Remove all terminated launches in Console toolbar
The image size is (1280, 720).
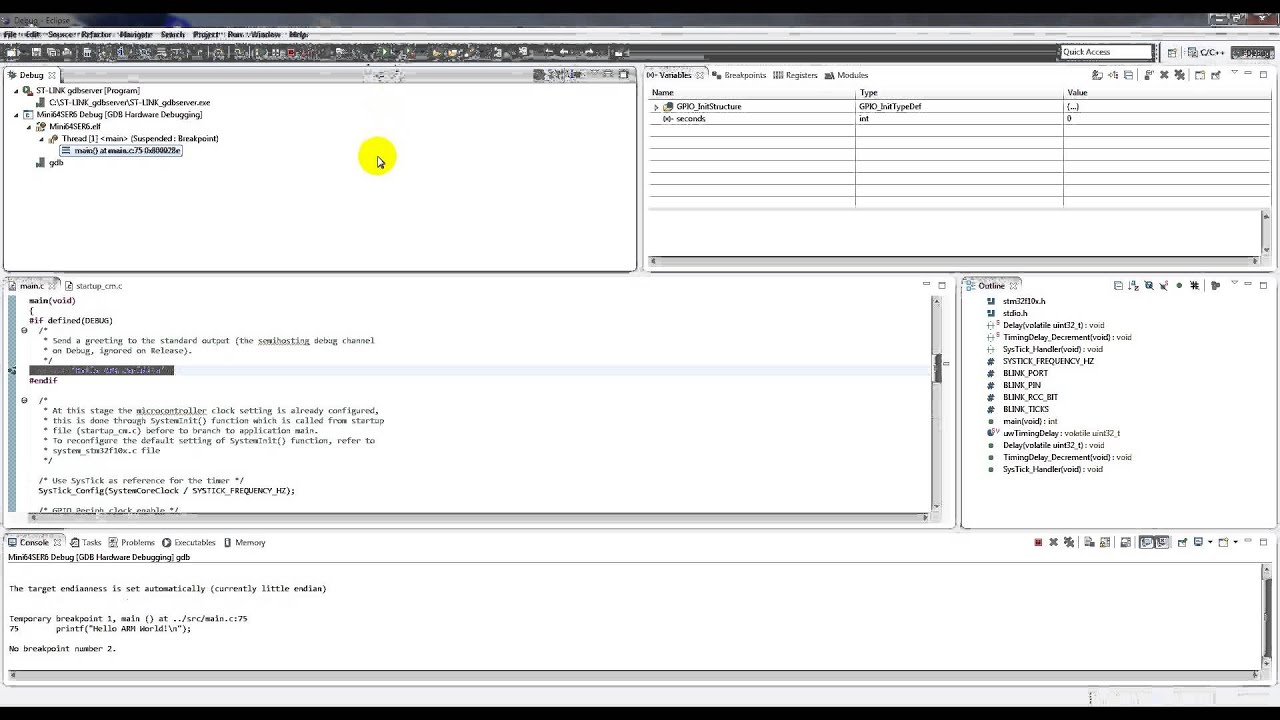point(1069,542)
